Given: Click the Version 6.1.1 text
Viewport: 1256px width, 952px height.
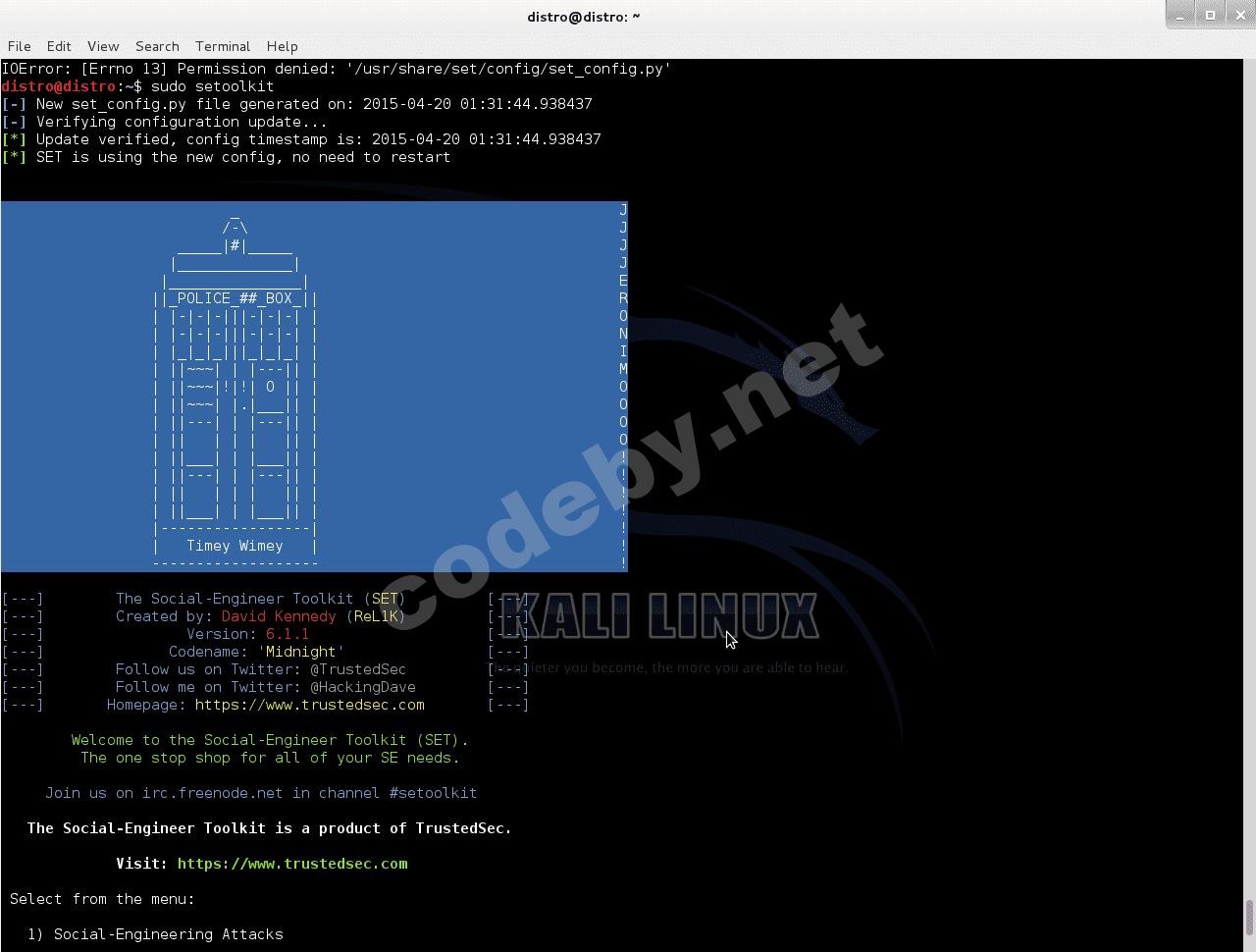Looking at the screenshot, I should tap(247, 634).
